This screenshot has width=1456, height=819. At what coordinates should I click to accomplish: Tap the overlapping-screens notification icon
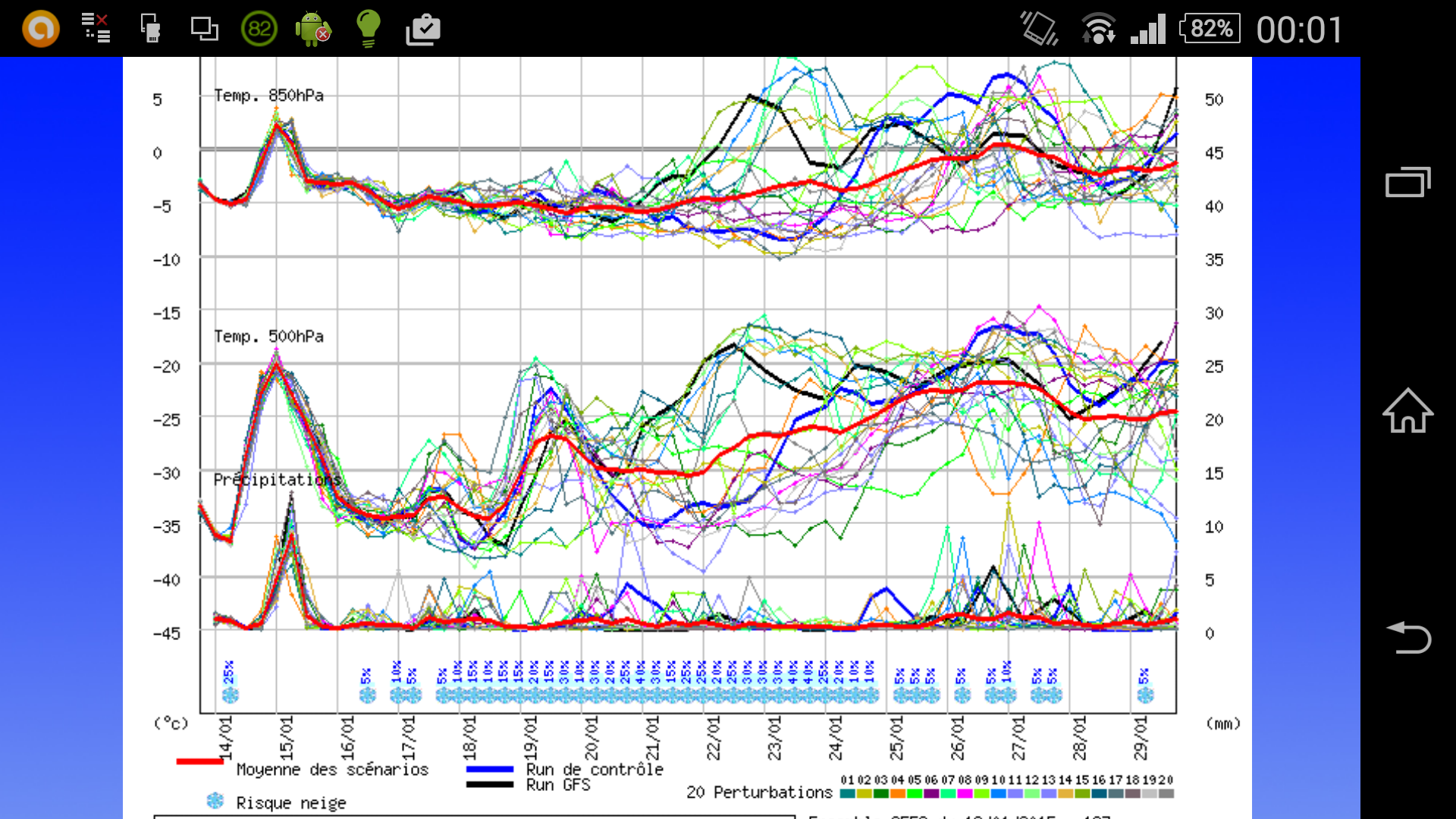point(204,29)
